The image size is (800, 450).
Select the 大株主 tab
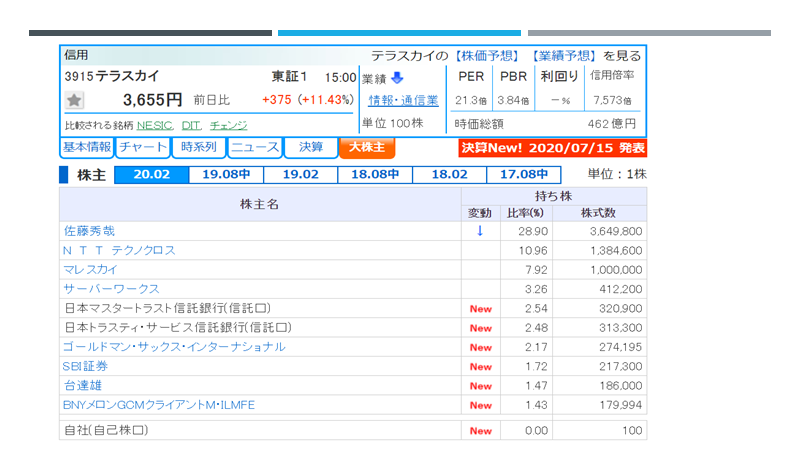(367, 147)
